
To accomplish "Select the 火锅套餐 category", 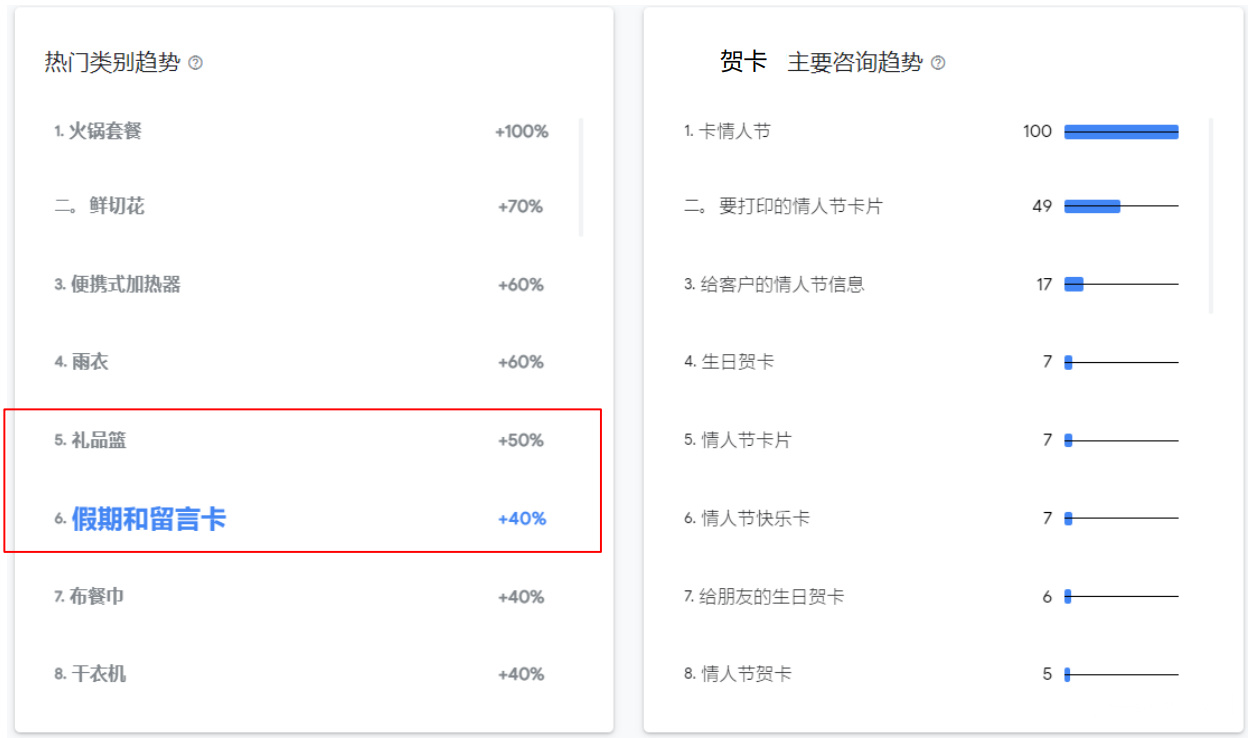I will (105, 131).
